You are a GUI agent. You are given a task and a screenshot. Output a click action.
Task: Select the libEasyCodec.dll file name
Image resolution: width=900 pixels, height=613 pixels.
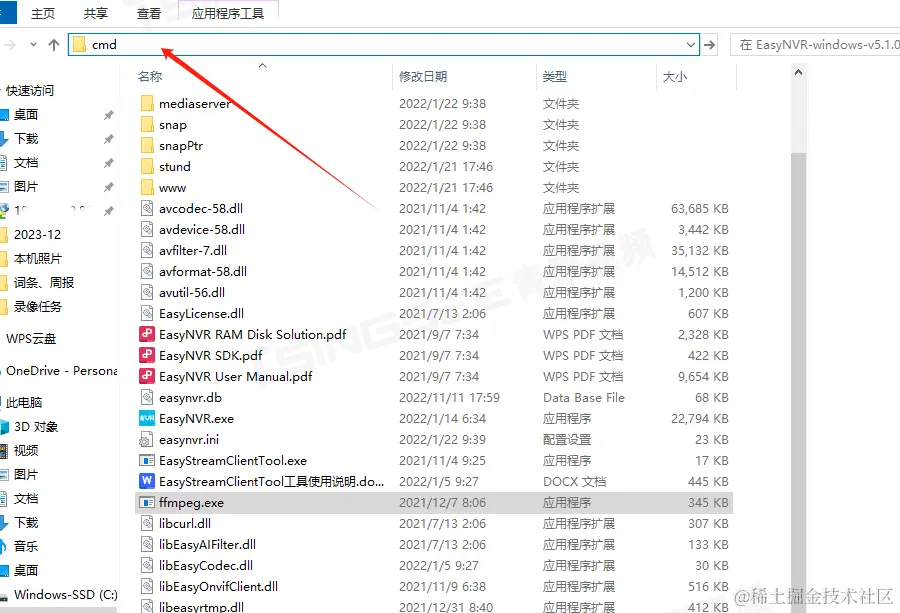205,565
